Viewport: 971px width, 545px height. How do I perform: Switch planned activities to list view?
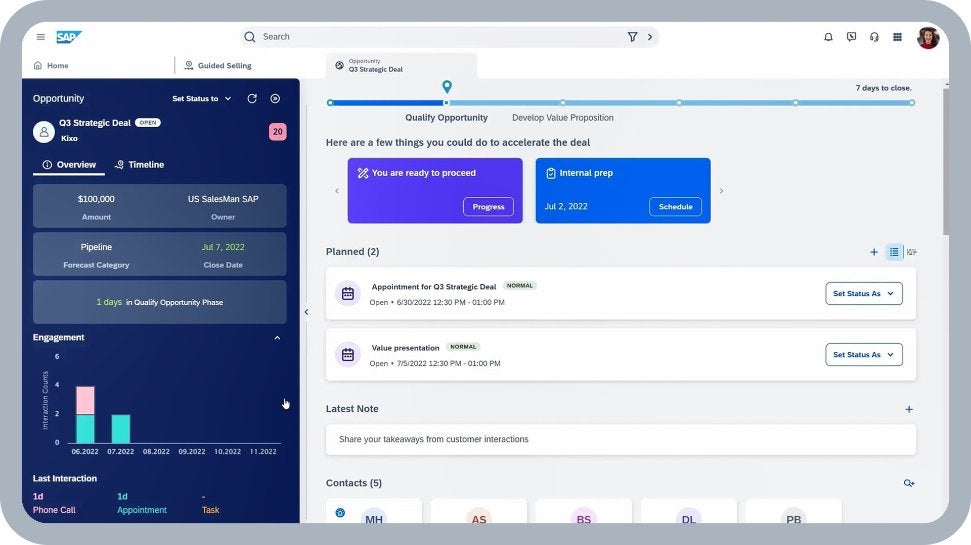click(x=894, y=252)
